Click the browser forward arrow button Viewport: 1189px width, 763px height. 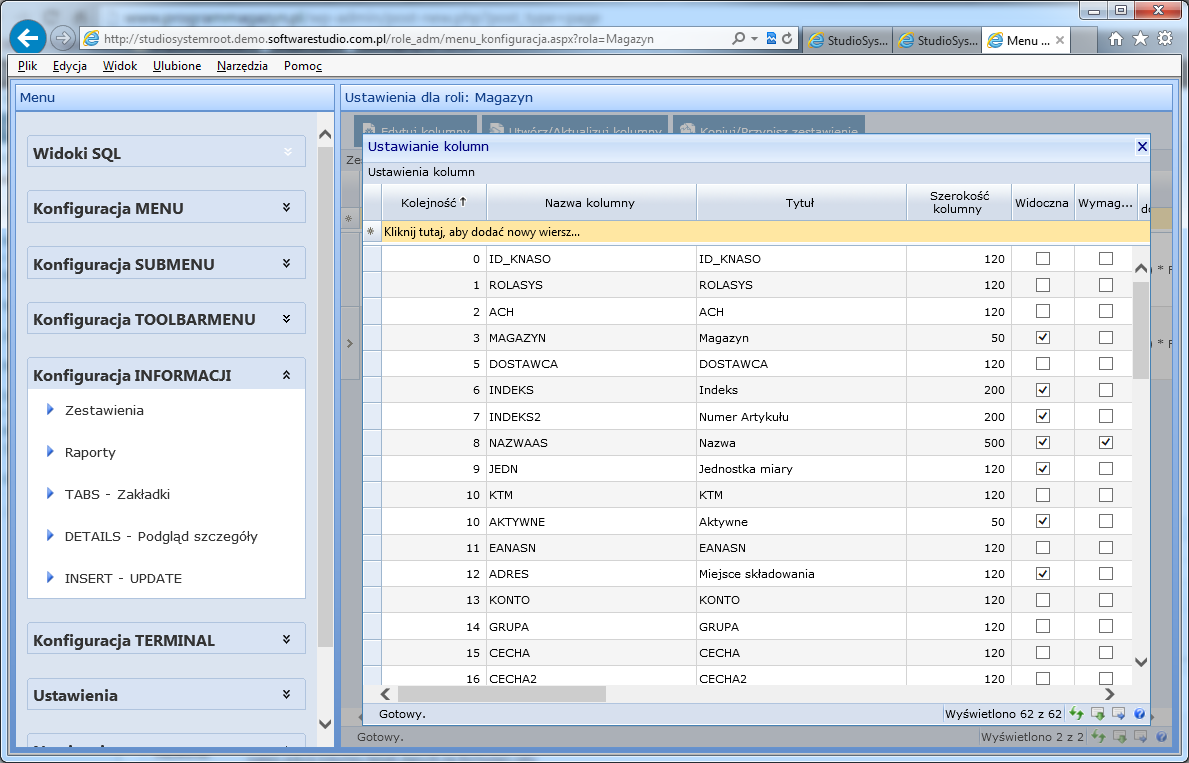pos(63,38)
